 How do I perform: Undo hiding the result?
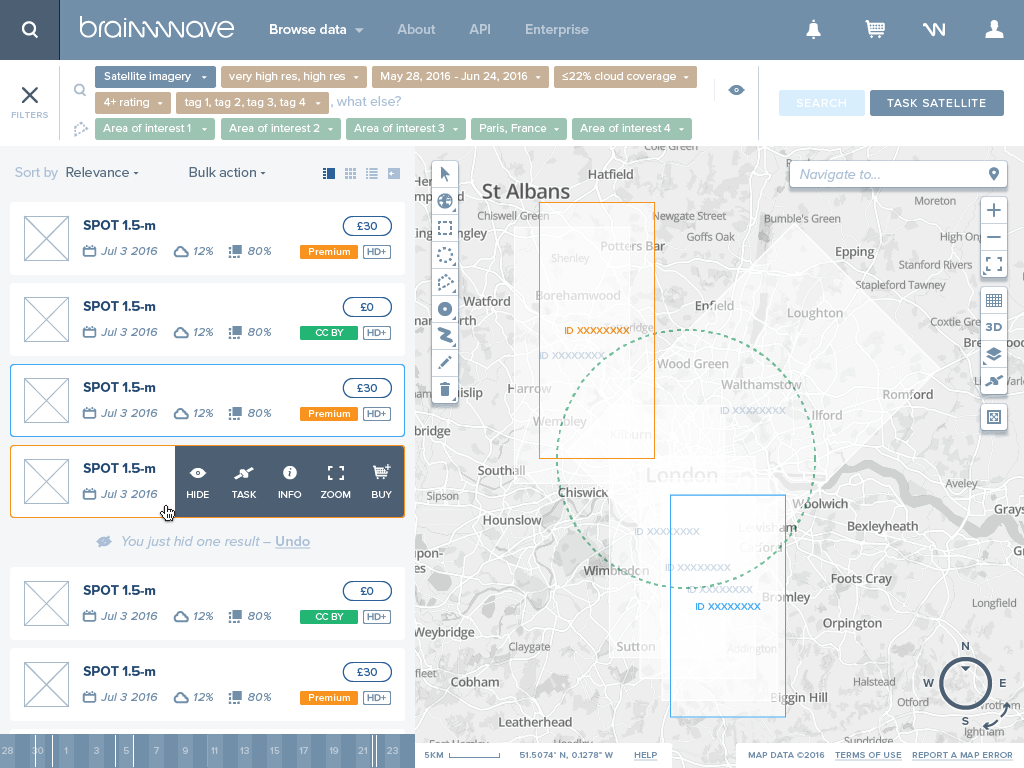click(292, 541)
